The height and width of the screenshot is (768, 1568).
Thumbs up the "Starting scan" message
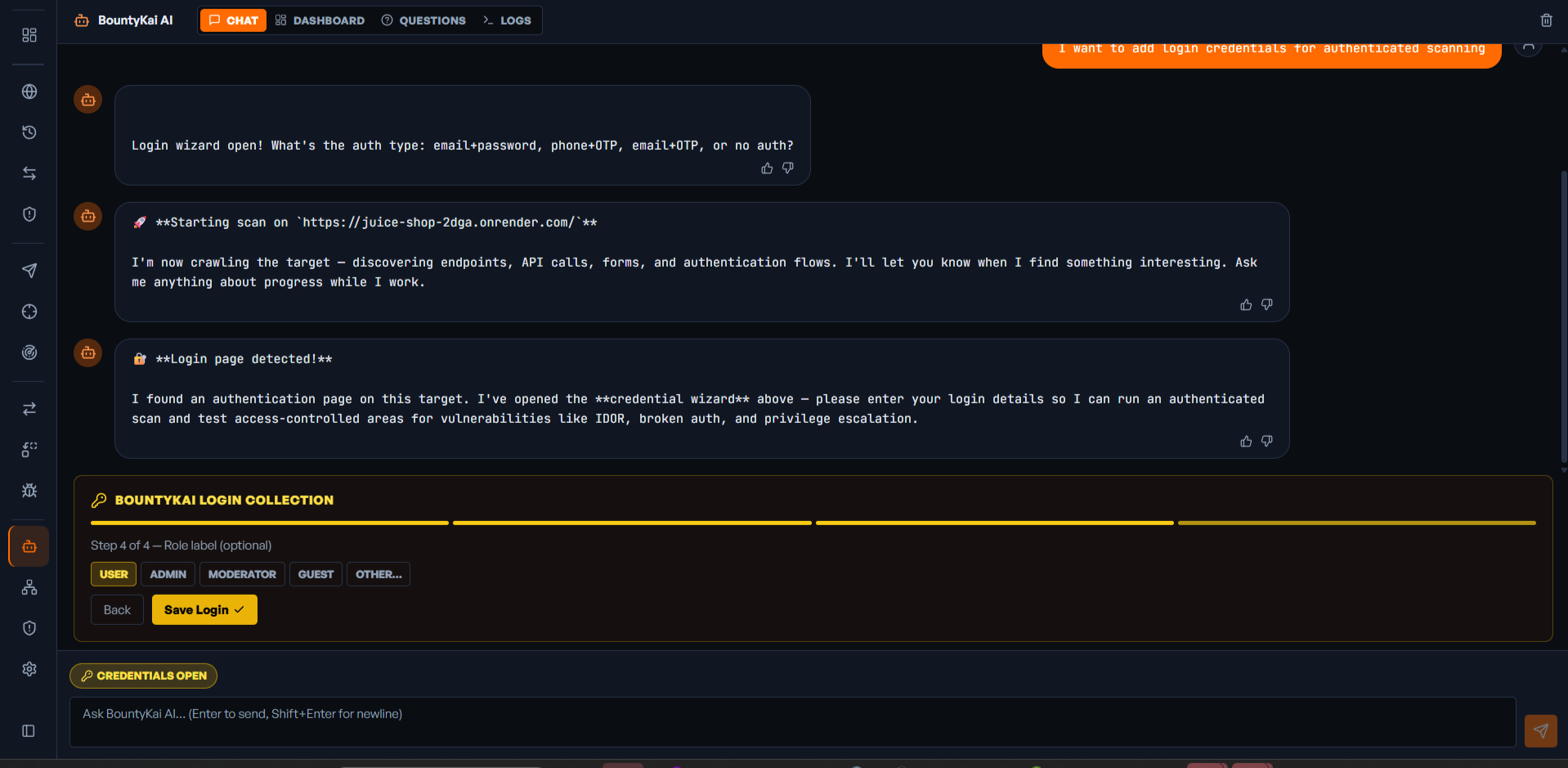click(x=1246, y=305)
